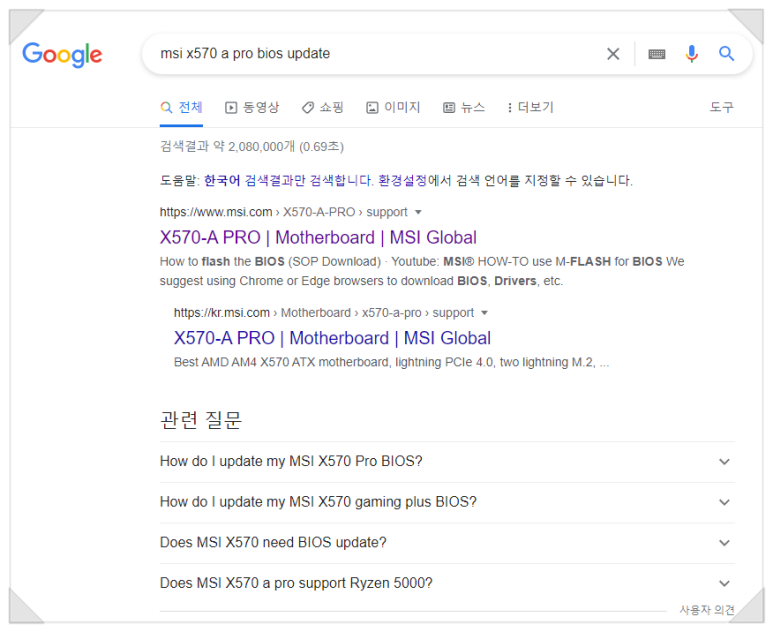This screenshot has height=632, width=773.
Task: Open the kr.msi.com X570-A PRO result link
Action: [x=332, y=338]
